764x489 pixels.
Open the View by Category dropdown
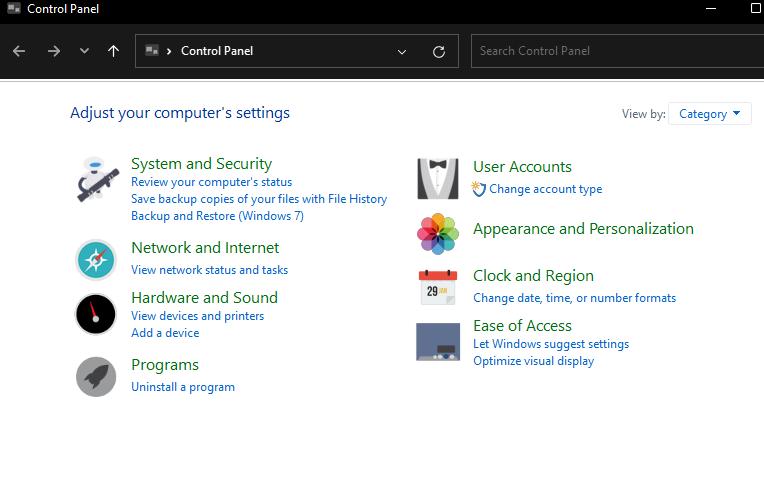pos(710,114)
